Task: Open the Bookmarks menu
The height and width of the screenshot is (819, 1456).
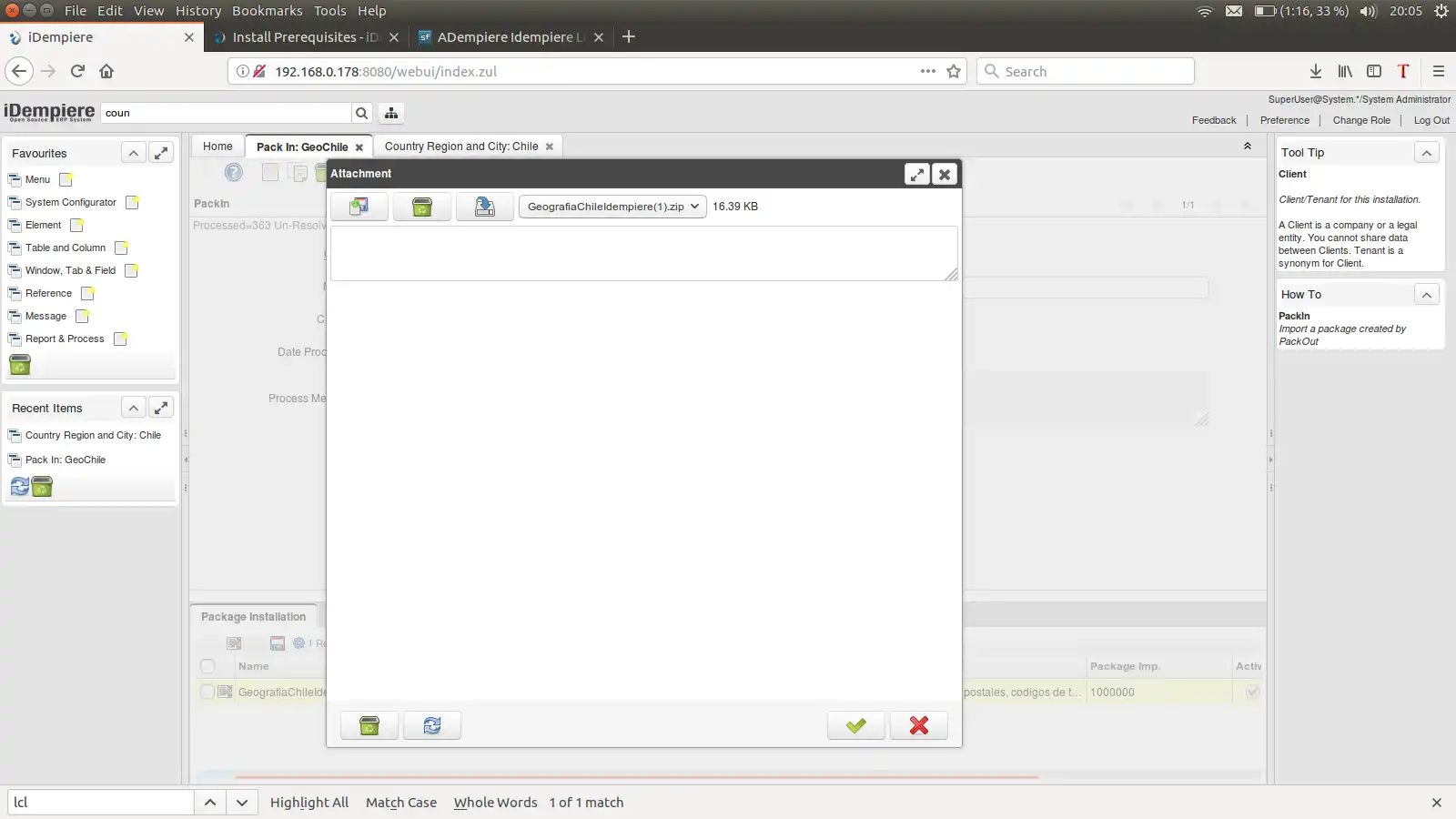Action: pyautogui.click(x=268, y=11)
